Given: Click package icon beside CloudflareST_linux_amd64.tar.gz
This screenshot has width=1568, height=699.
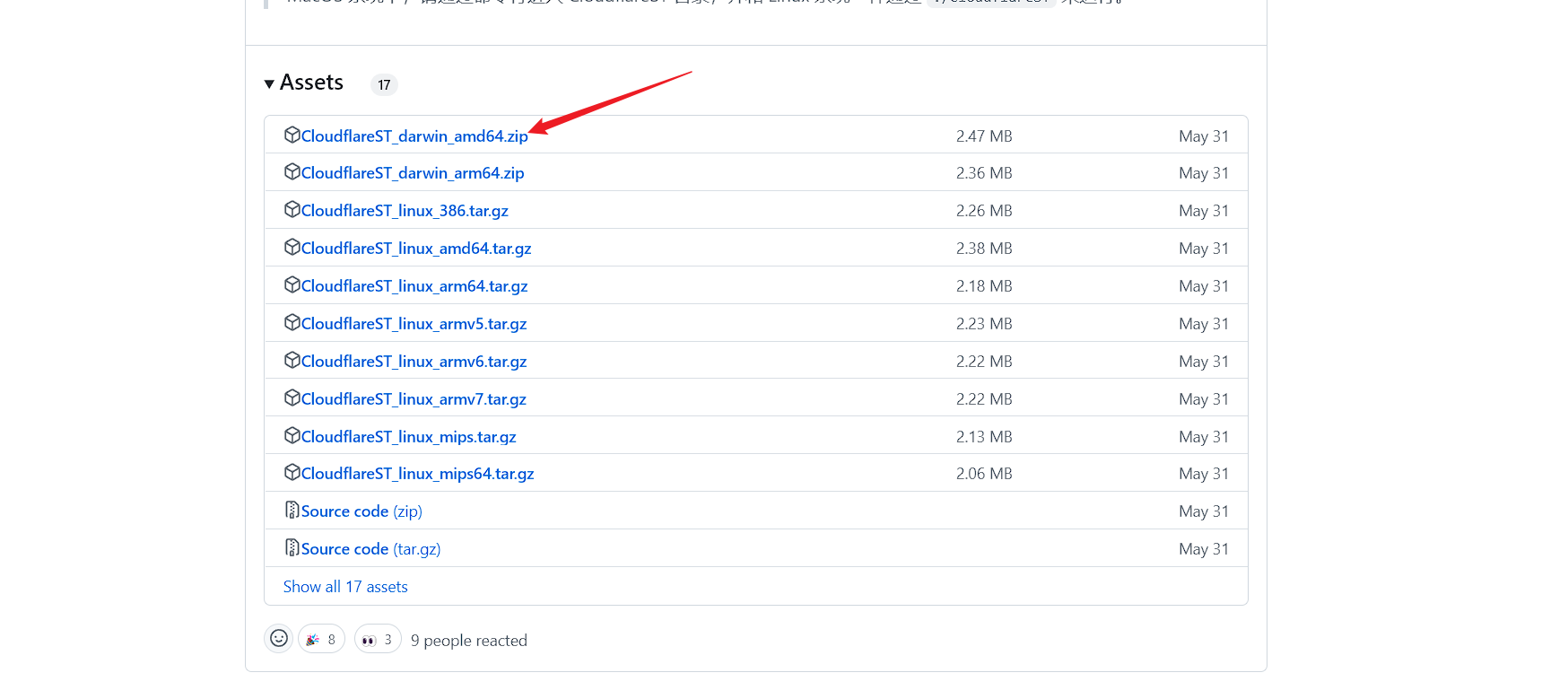Looking at the screenshot, I should pos(292,247).
